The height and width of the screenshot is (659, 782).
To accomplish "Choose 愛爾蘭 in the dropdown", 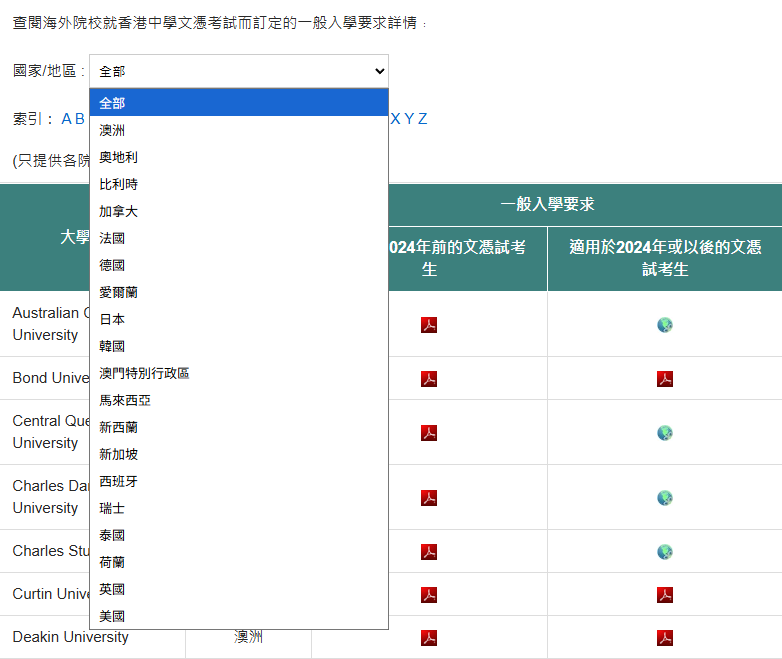I will (x=239, y=292).
